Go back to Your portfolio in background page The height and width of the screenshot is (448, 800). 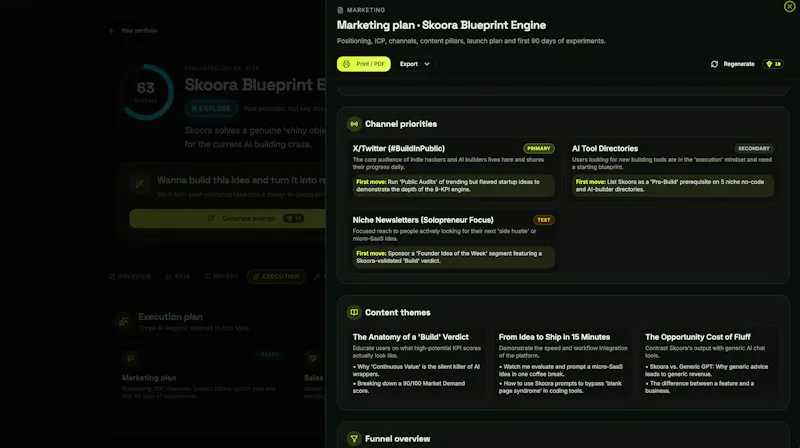tap(139, 31)
